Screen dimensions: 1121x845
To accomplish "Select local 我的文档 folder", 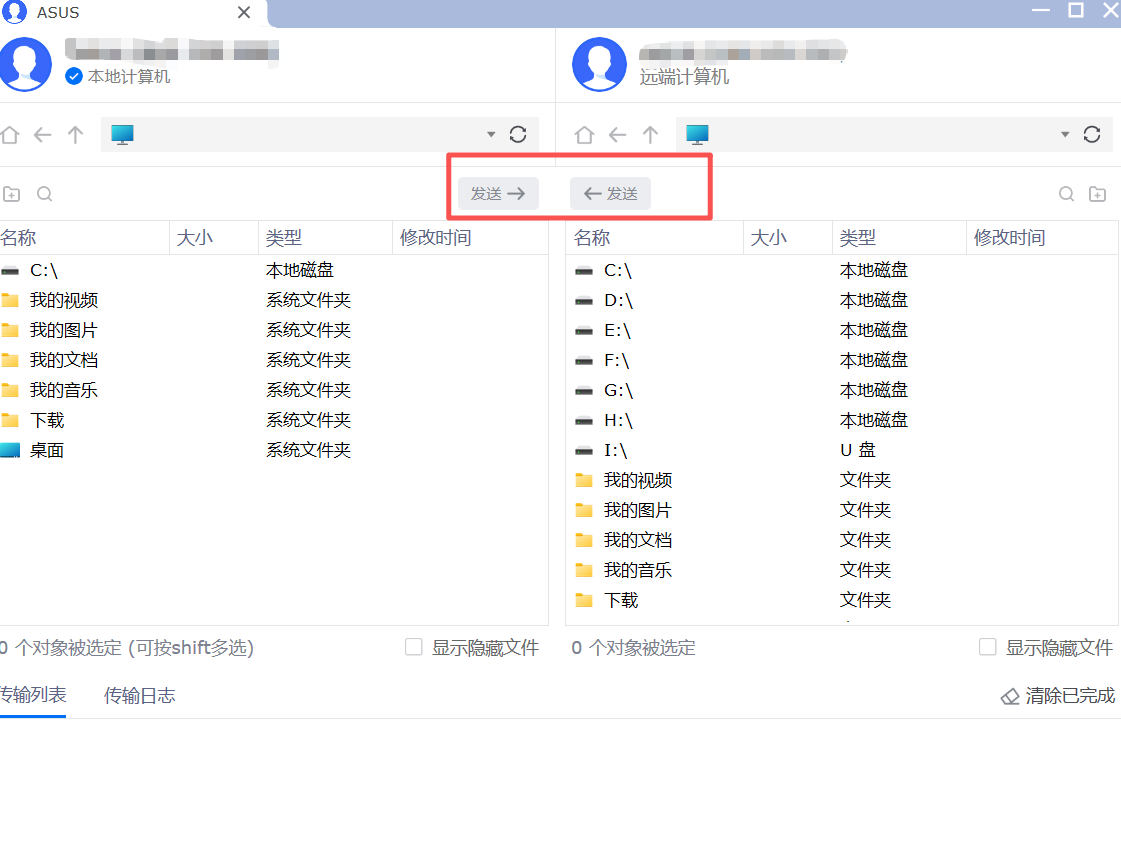I will pos(274,360).
